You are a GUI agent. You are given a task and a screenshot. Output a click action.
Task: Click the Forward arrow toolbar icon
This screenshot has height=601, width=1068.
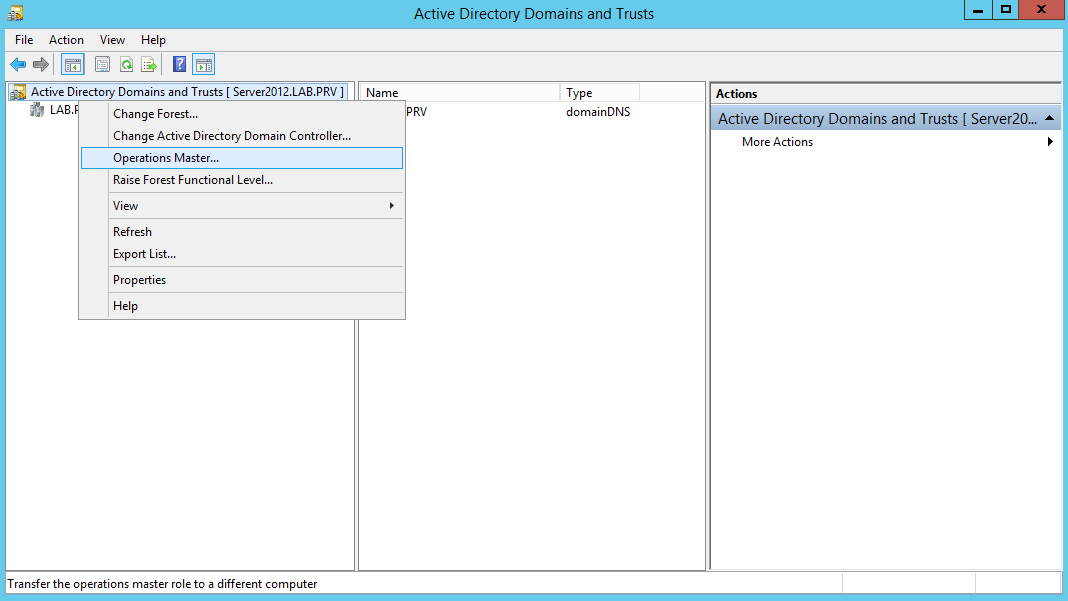(x=41, y=65)
